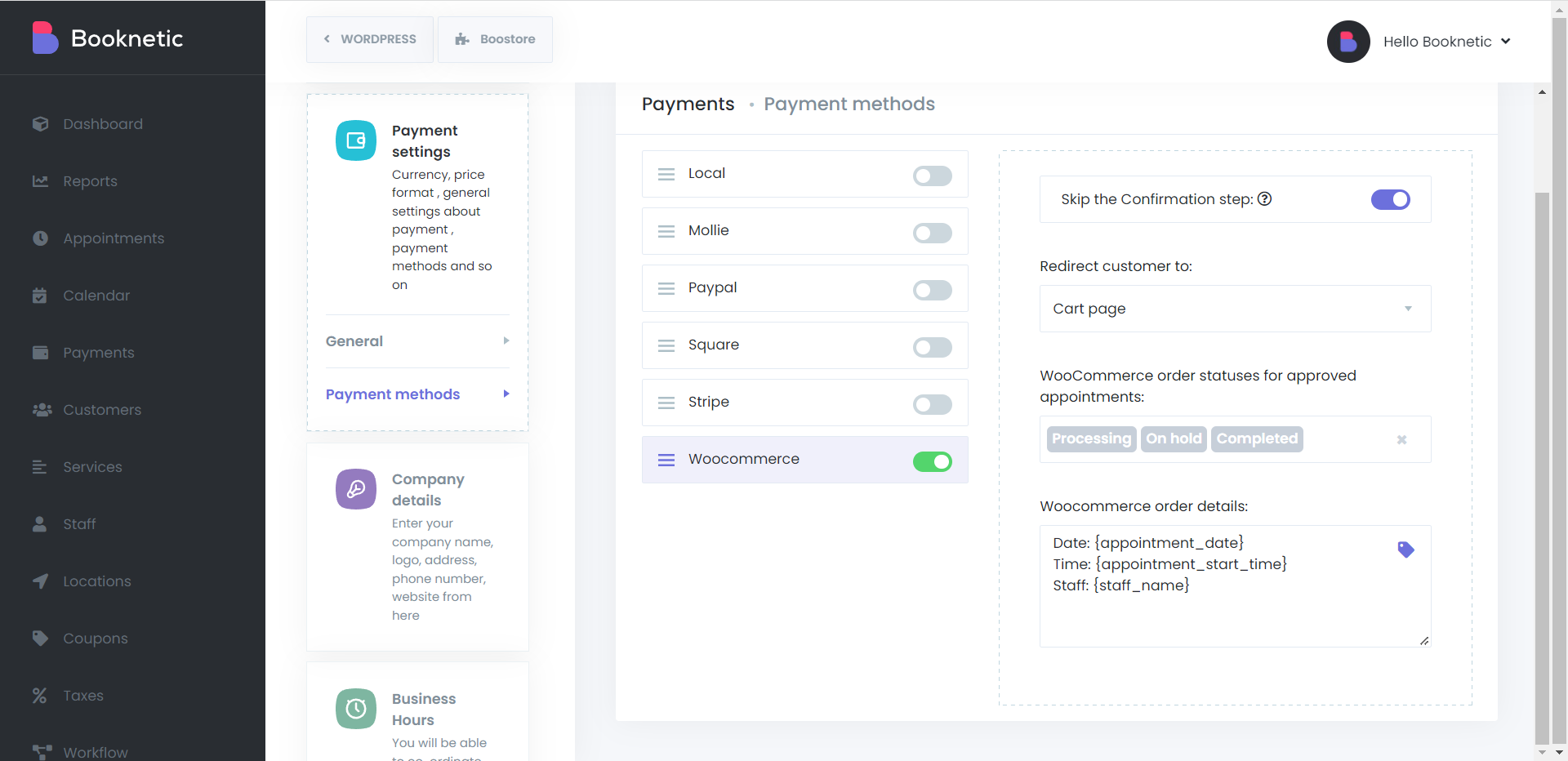Open Hello Booknetic user dropdown
Screen dimensions: 1568x761
[1447, 42]
